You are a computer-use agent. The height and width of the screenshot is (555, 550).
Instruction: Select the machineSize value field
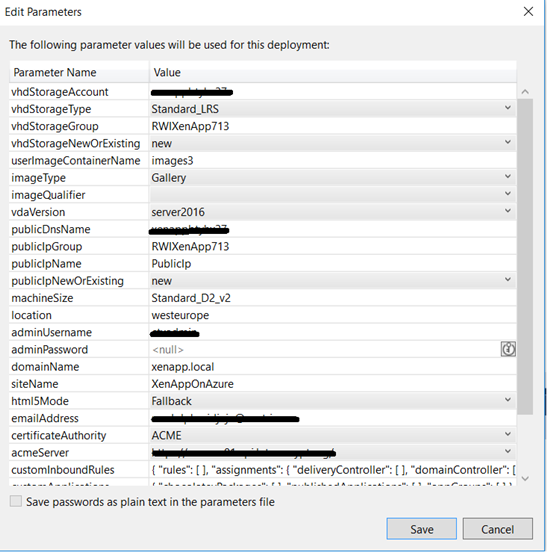[x=333, y=298]
